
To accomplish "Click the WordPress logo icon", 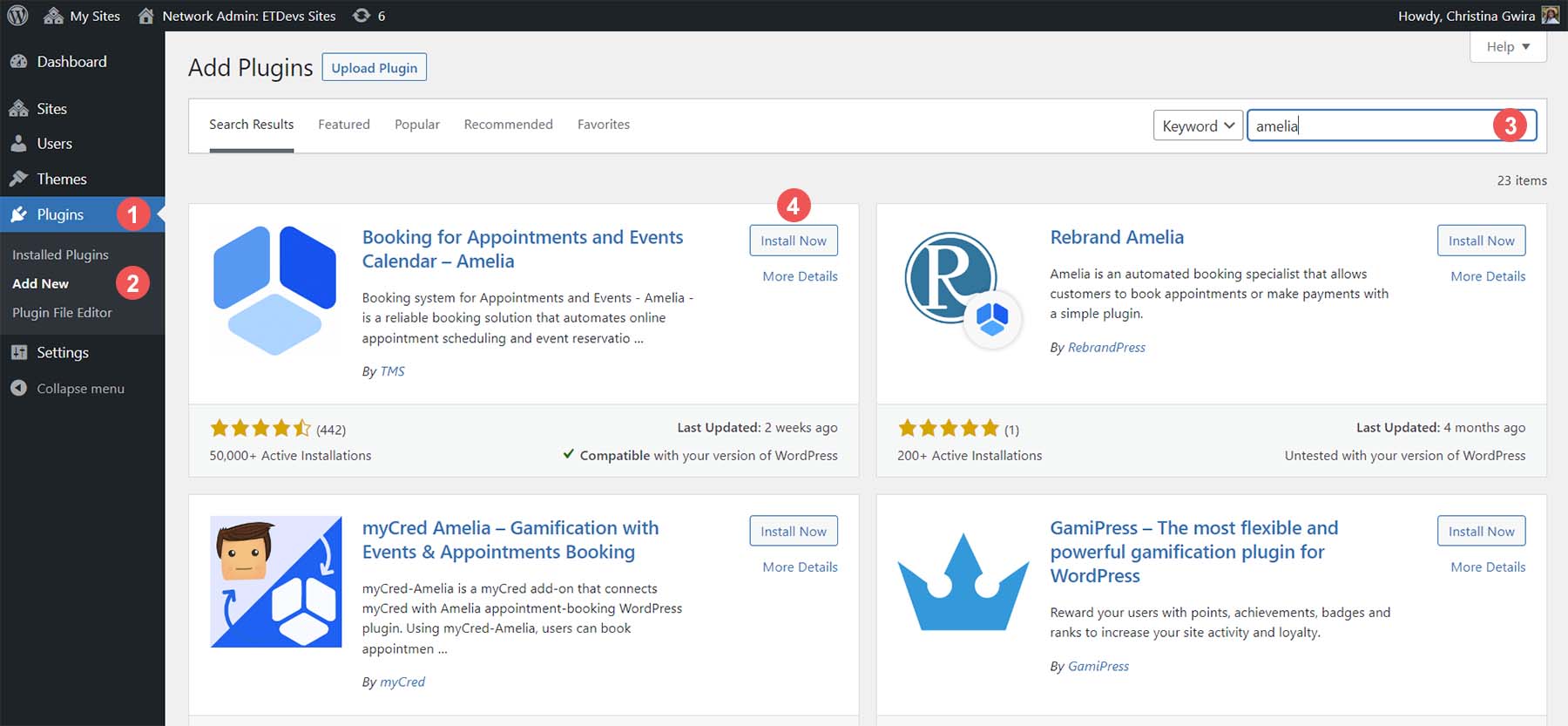I will coord(17,16).
